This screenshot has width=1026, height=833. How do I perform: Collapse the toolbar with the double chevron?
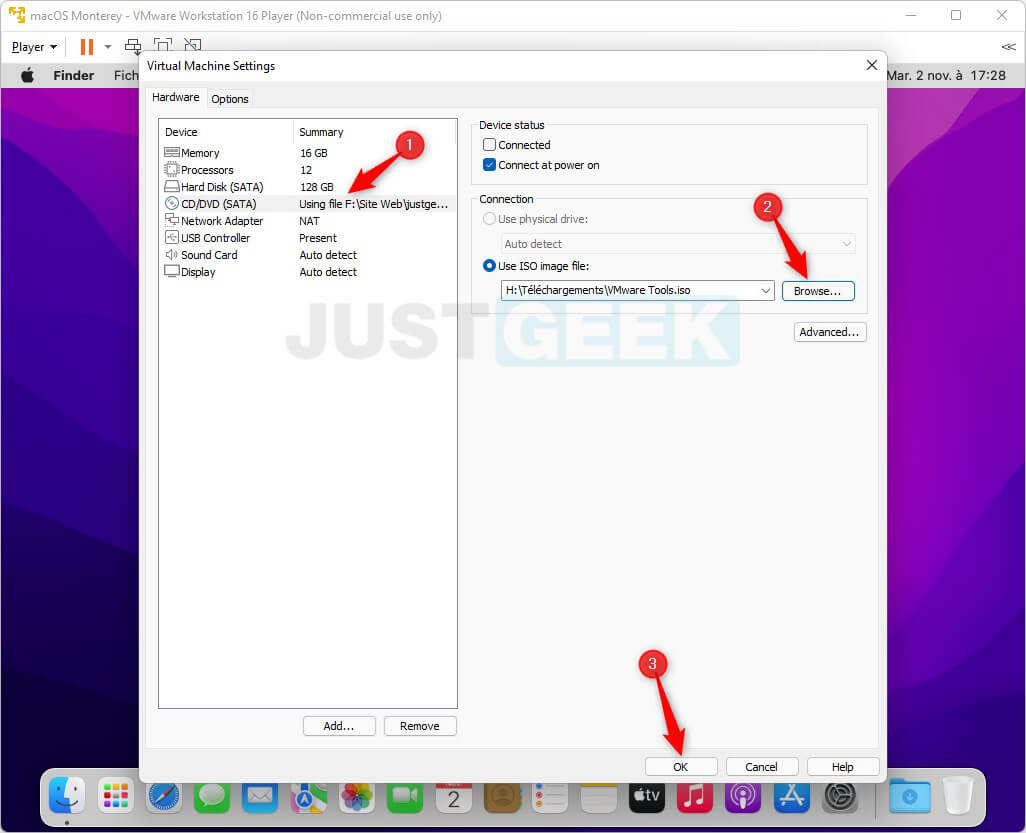(x=1008, y=46)
